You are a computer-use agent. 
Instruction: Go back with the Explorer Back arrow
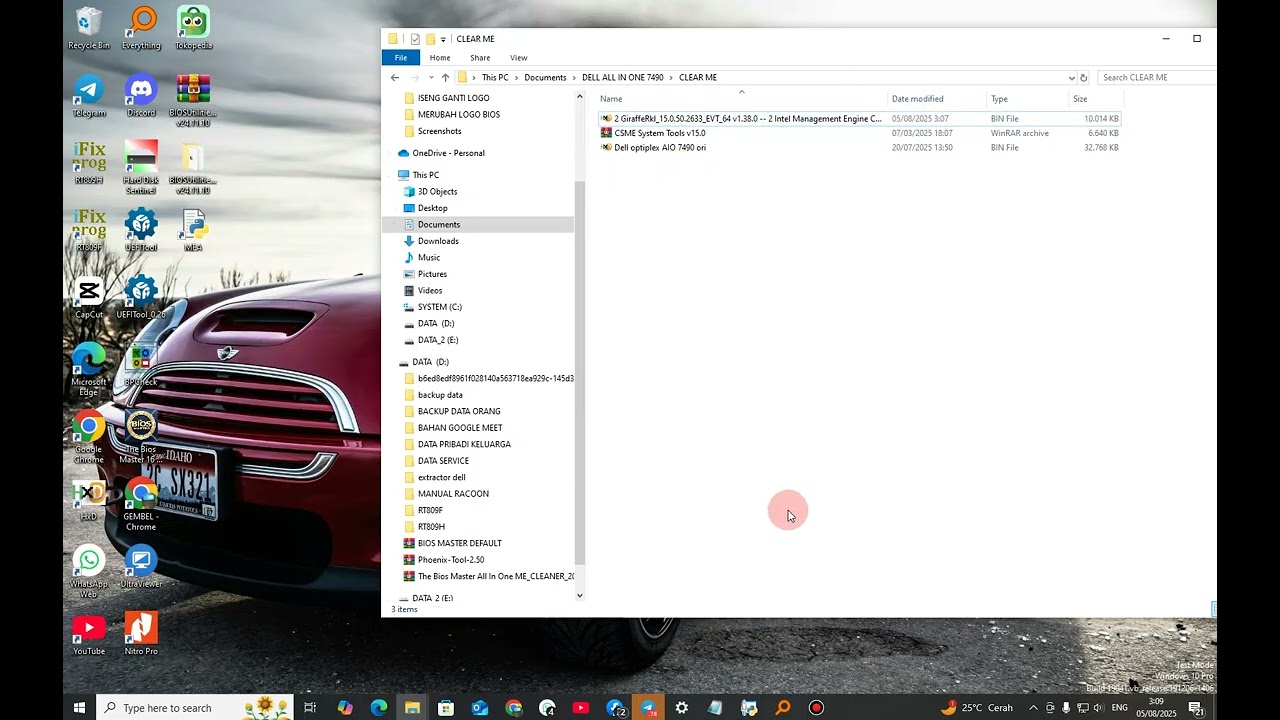395,77
